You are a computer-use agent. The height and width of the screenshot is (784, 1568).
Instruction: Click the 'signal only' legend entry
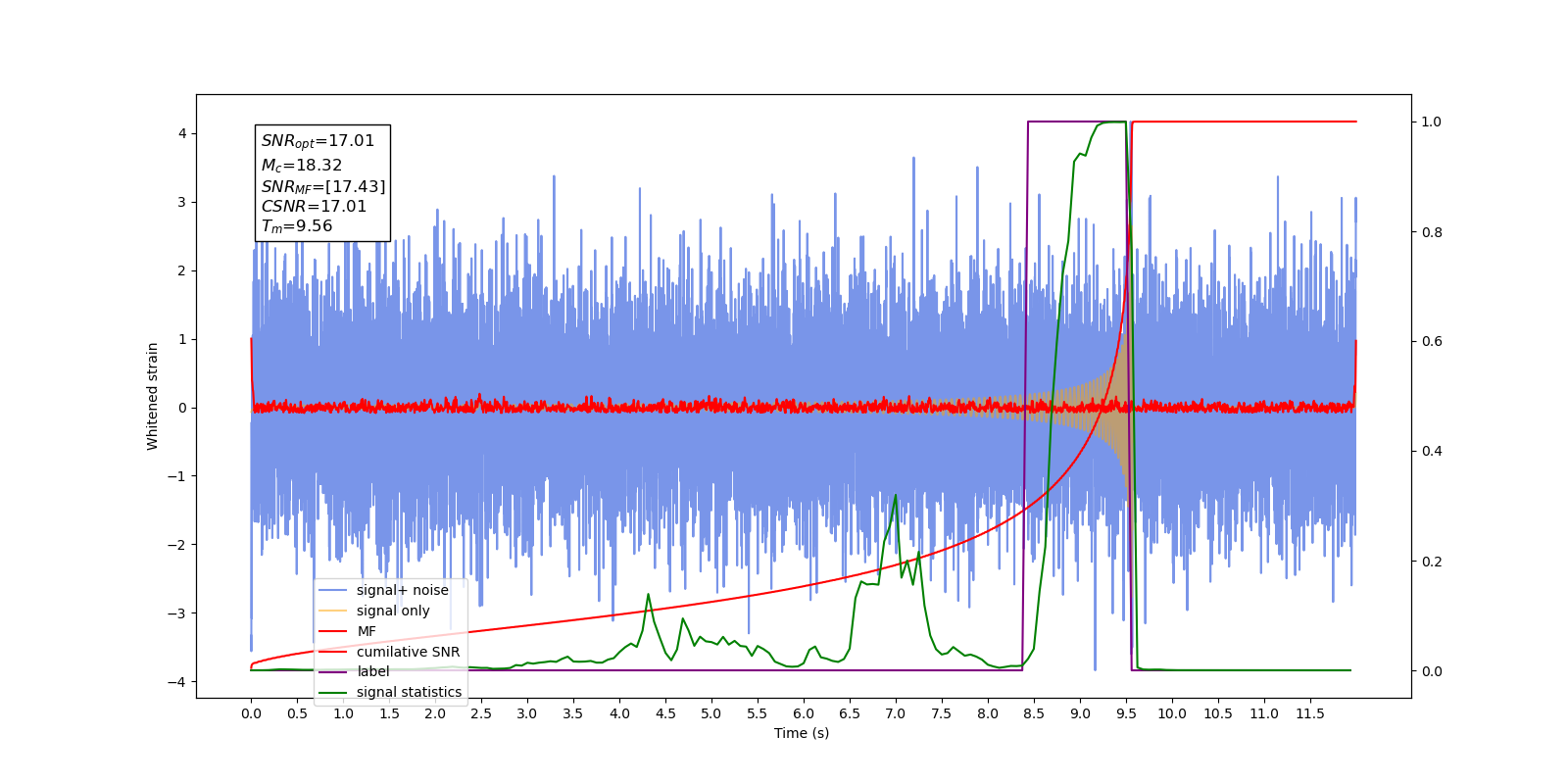click(374, 611)
